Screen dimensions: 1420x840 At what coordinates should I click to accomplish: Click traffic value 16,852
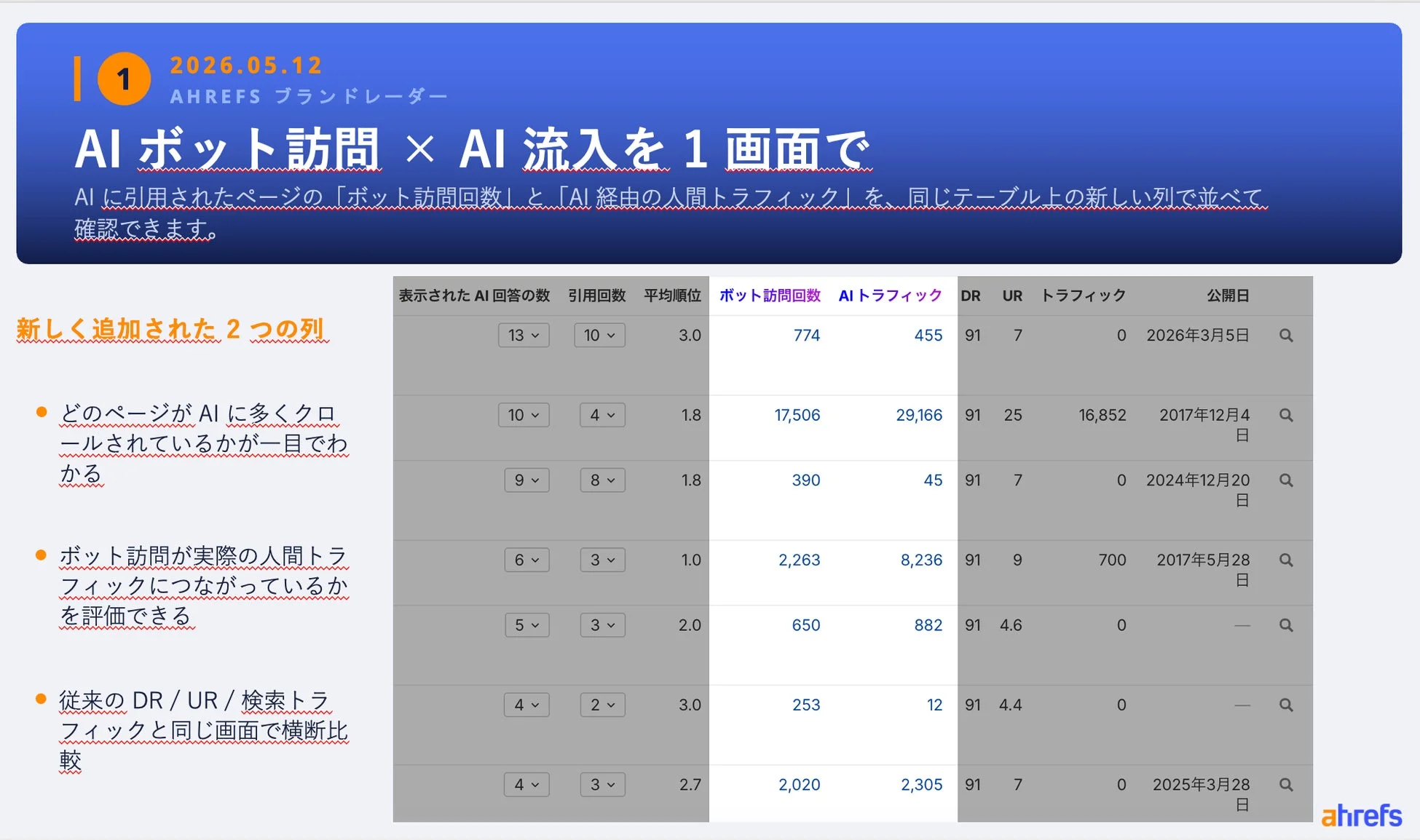(x=1103, y=415)
